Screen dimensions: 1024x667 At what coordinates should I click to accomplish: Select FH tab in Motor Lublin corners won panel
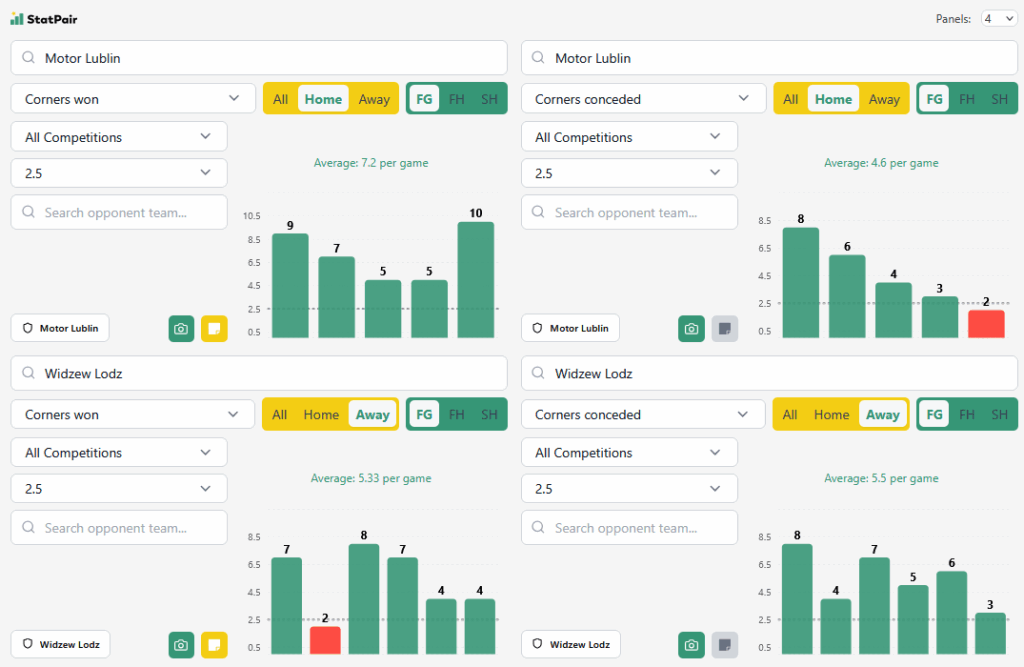point(457,99)
